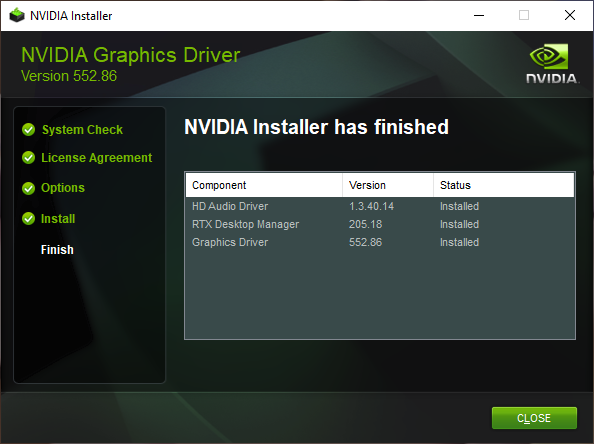Sort by the Version column header
Image resolution: width=594 pixels, height=444 pixels.
[x=388, y=185]
